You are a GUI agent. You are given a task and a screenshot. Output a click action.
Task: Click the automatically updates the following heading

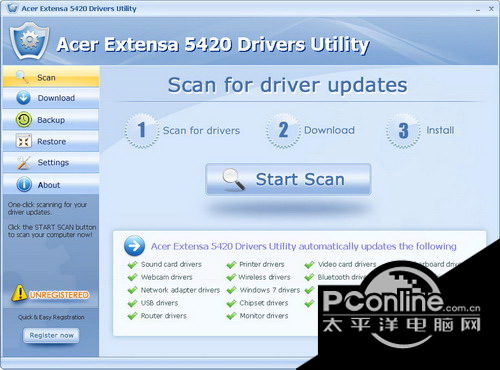pos(303,246)
